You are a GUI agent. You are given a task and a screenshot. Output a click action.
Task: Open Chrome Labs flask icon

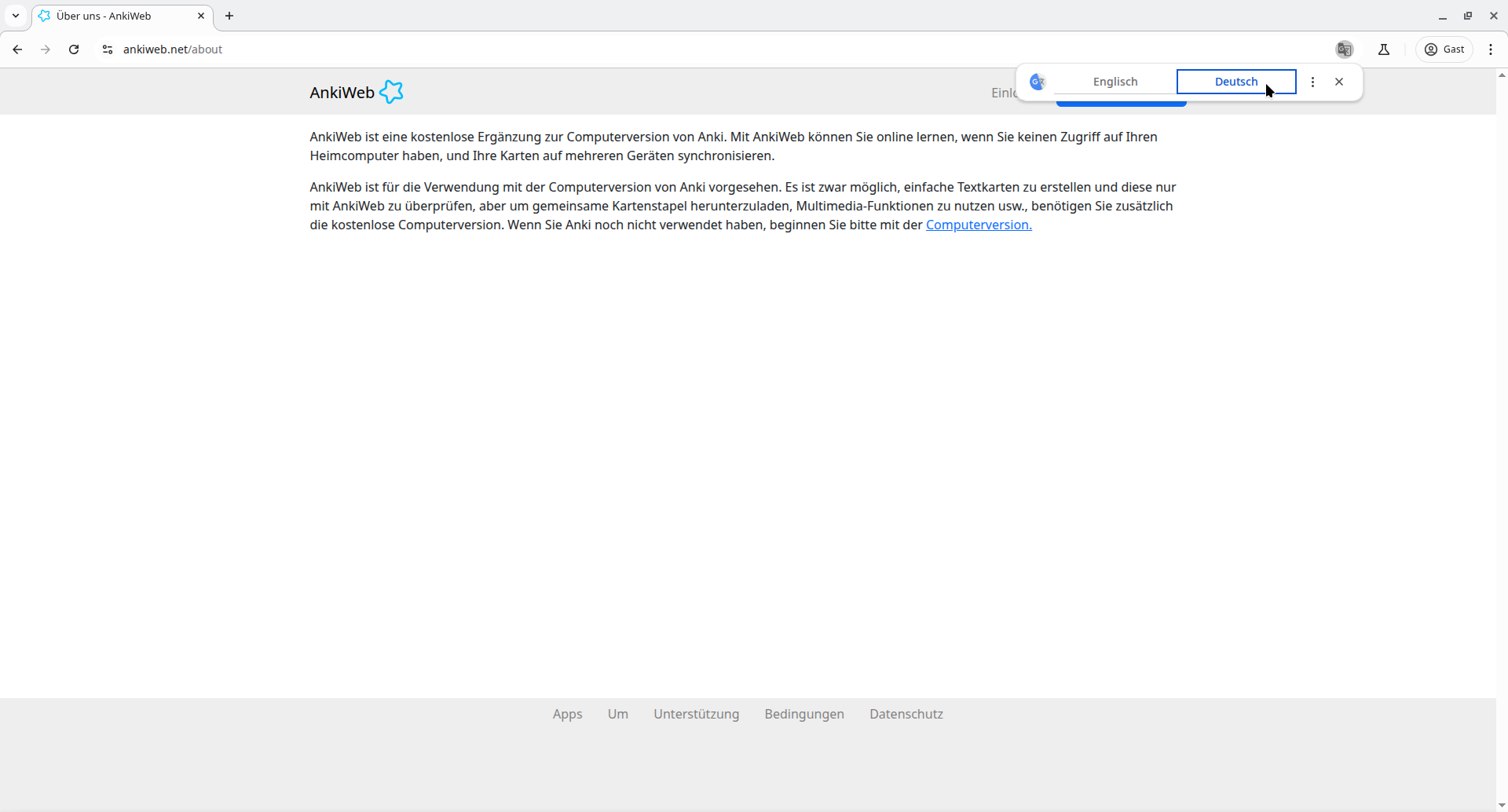(x=1384, y=49)
